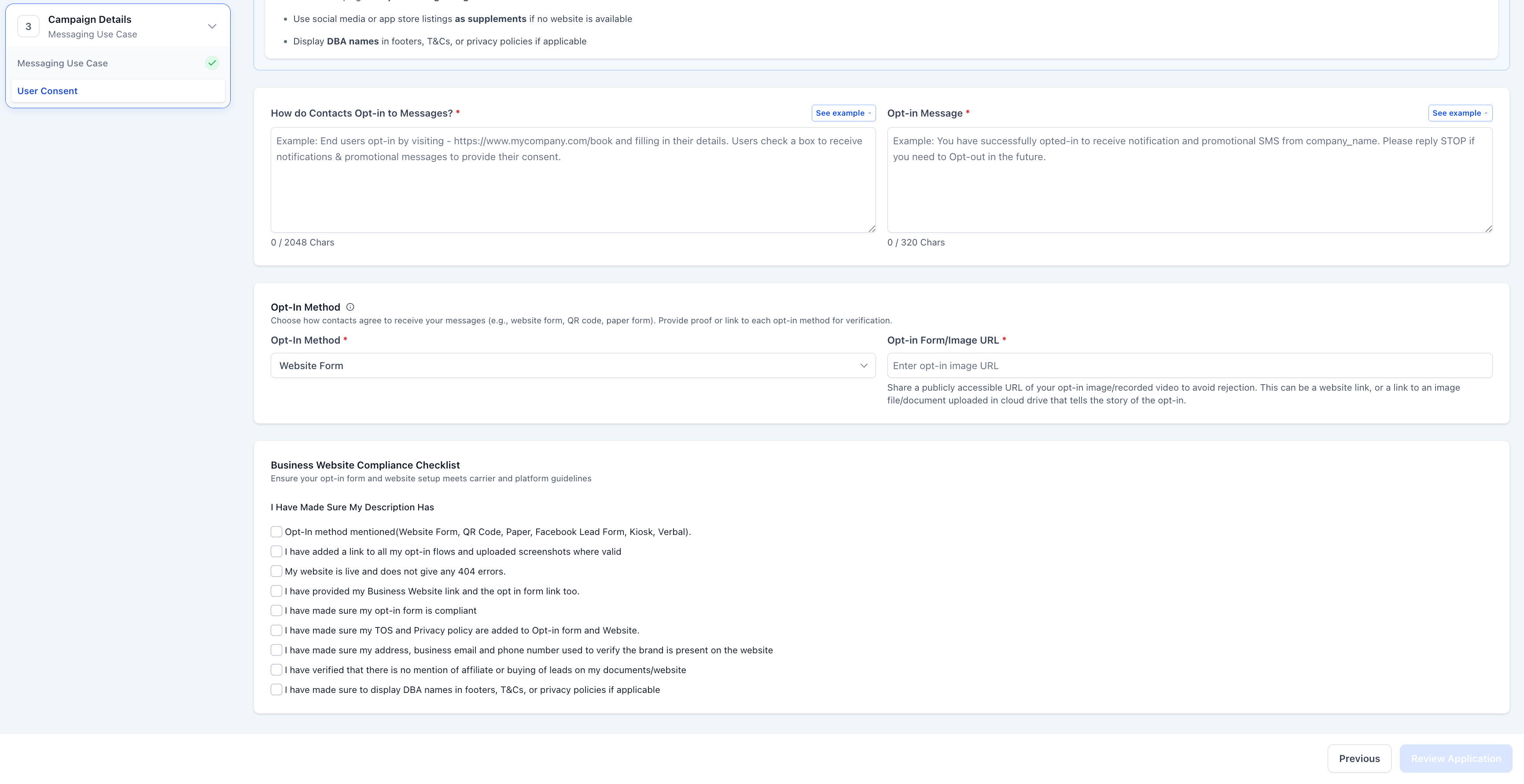Click the Enter opt-in image URL field
Image resolution: width=1524 pixels, height=784 pixels.
point(1189,366)
